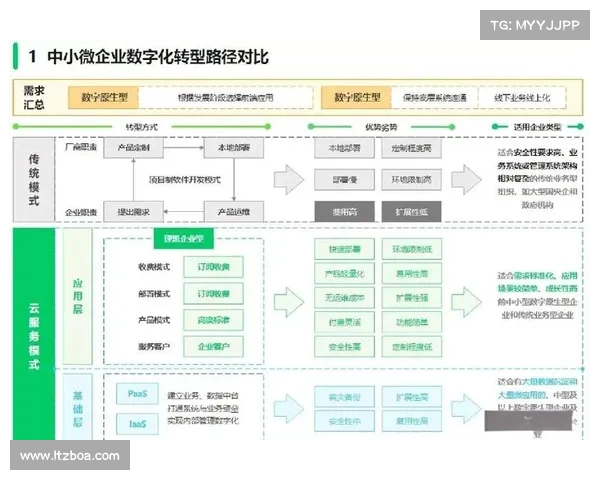Viewport: 600px width, 480px height.
Task: Select the 部署模式 row label
Action: [154, 294]
